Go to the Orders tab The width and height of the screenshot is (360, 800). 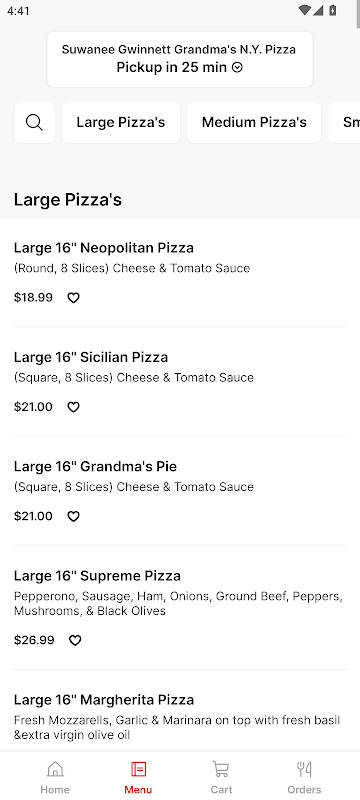click(x=304, y=777)
